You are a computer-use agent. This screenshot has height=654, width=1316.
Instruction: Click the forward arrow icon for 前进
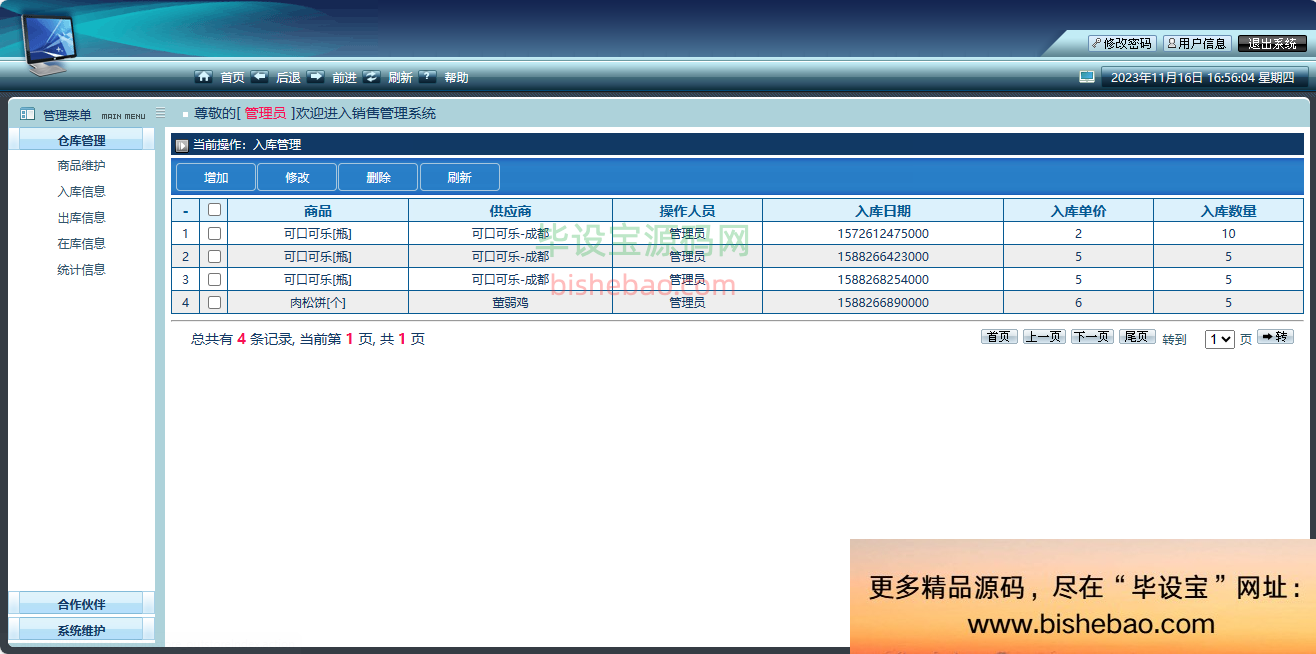(x=316, y=77)
